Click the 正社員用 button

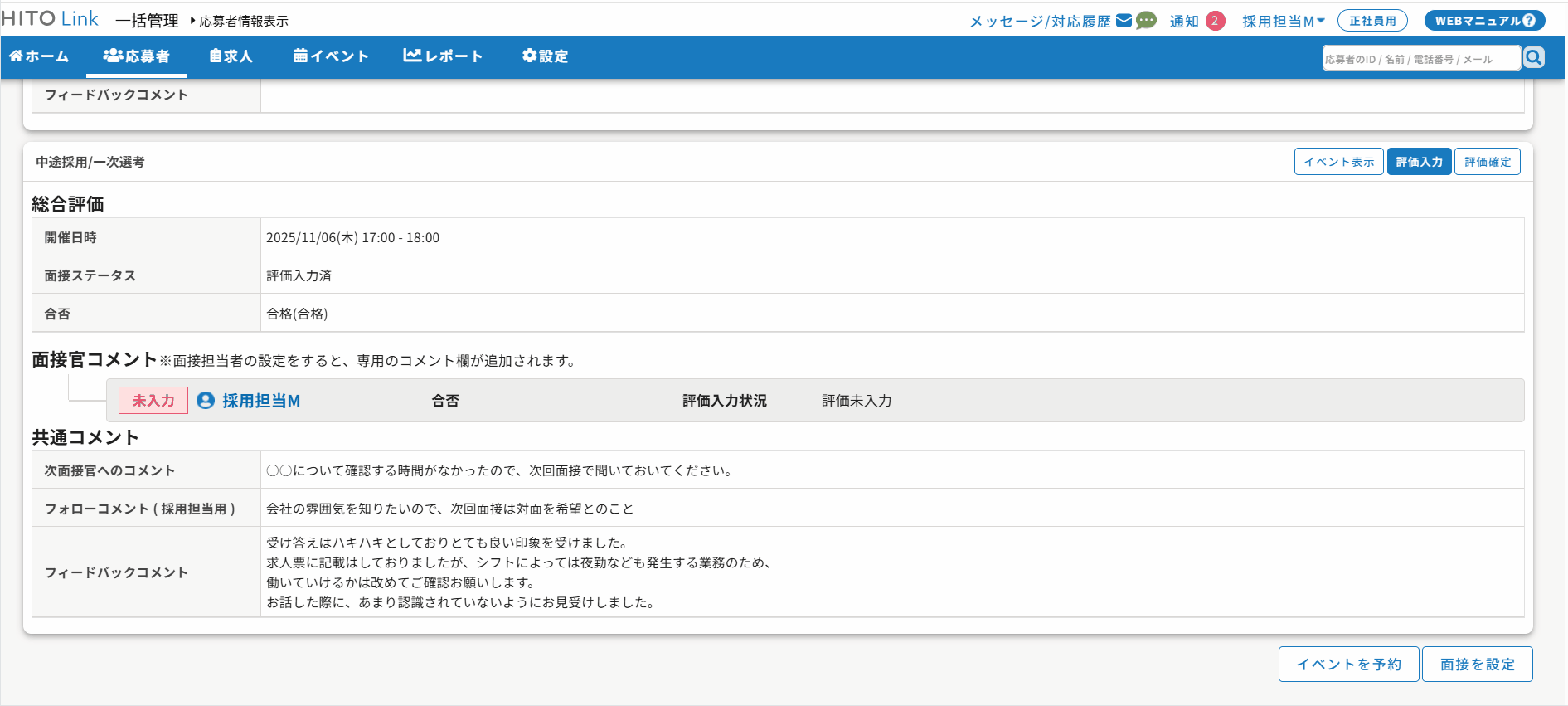click(1372, 21)
